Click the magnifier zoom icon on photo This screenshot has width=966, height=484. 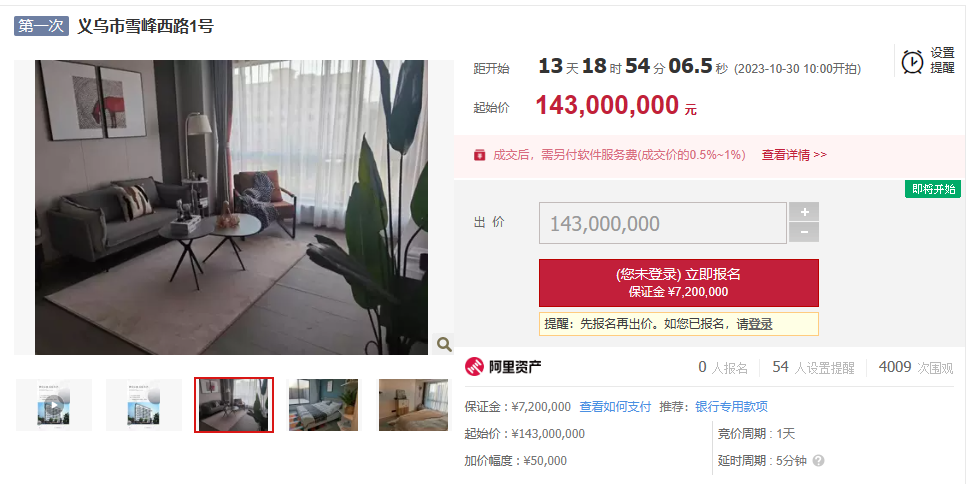click(x=444, y=344)
